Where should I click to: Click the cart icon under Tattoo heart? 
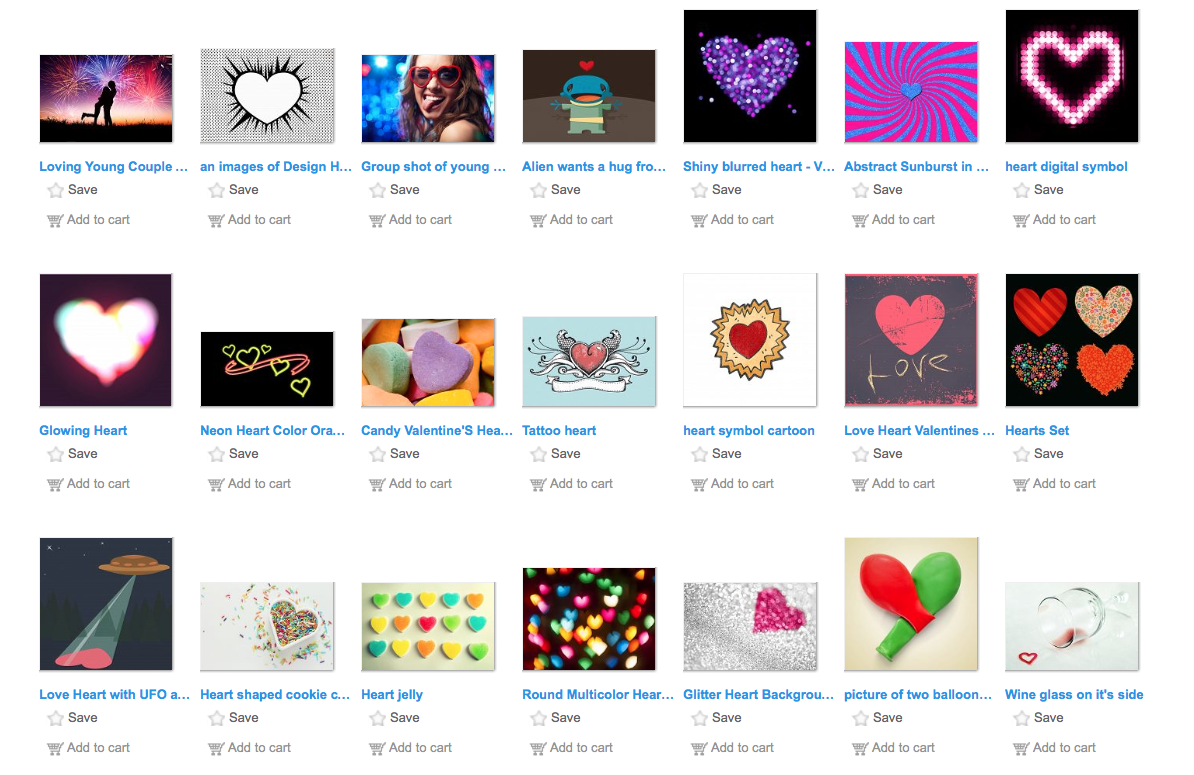coord(538,484)
